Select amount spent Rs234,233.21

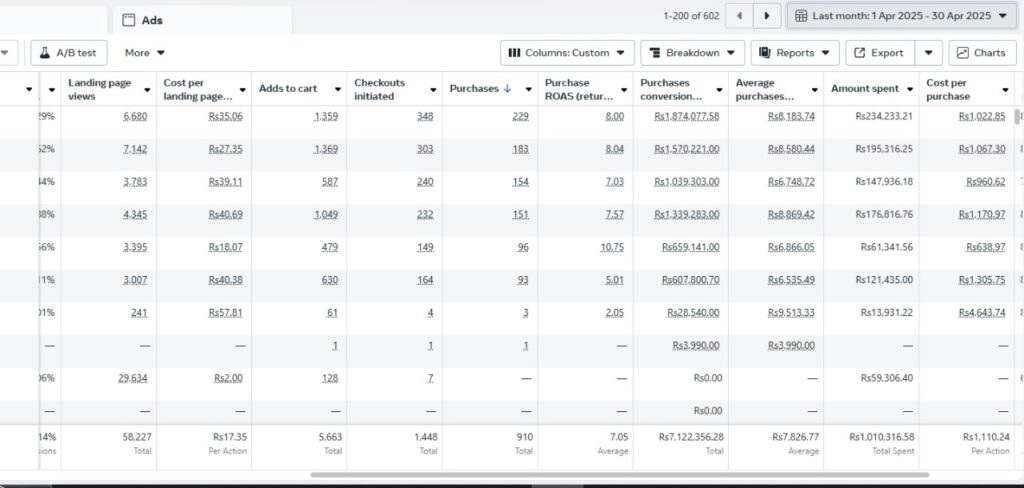(884, 116)
